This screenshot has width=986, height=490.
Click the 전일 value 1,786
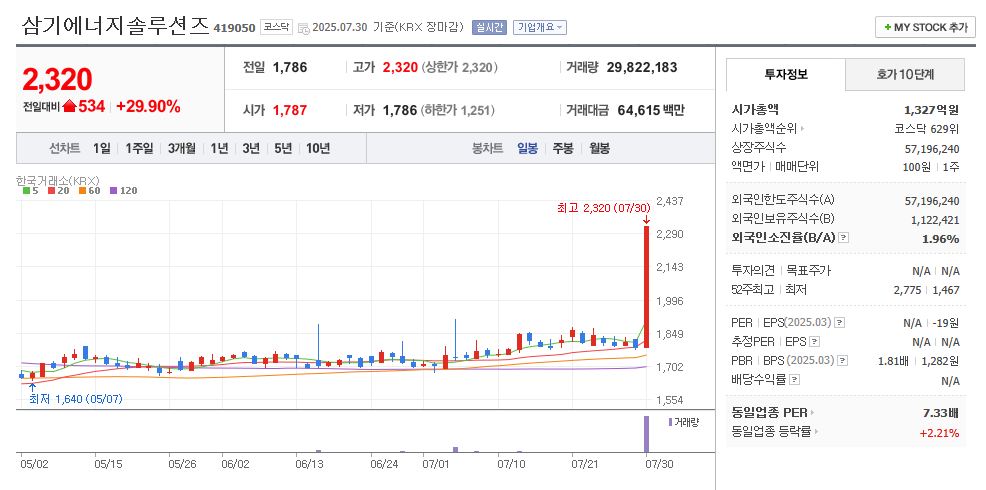pos(290,67)
